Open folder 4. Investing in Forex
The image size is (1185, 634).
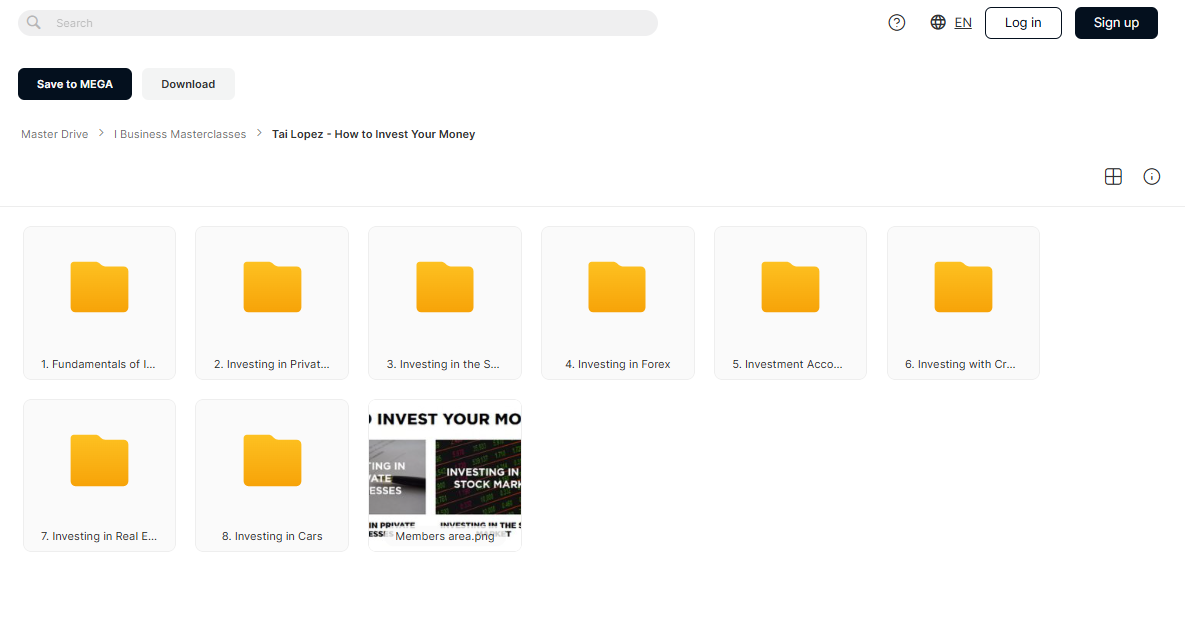(x=617, y=303)
